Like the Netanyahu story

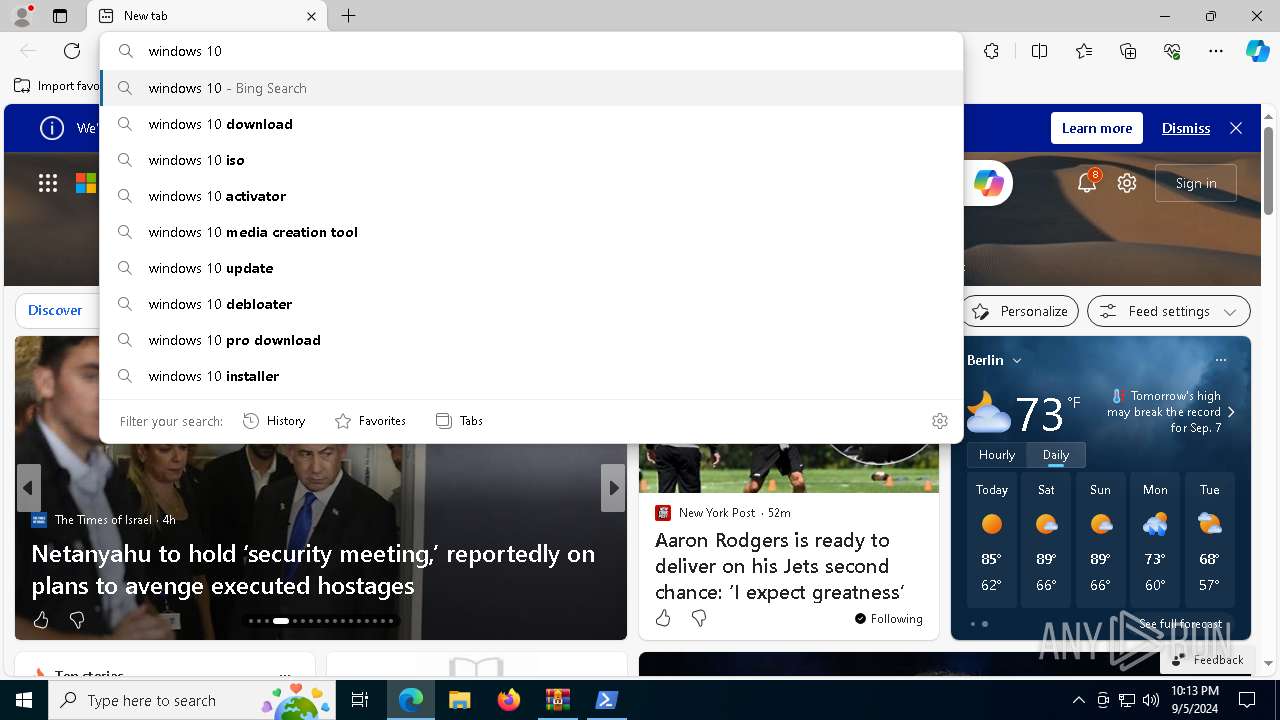point(41,620)
